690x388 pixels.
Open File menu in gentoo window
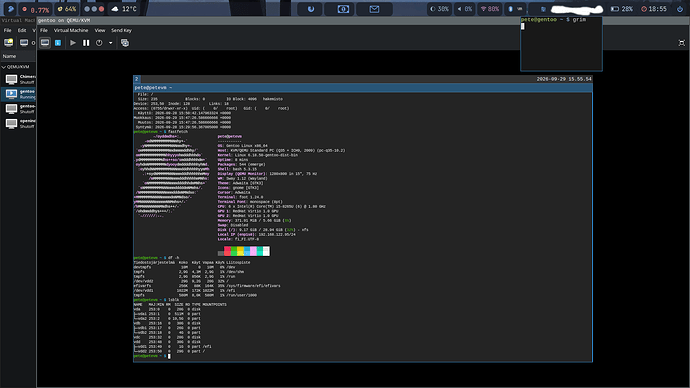[44, 30]
